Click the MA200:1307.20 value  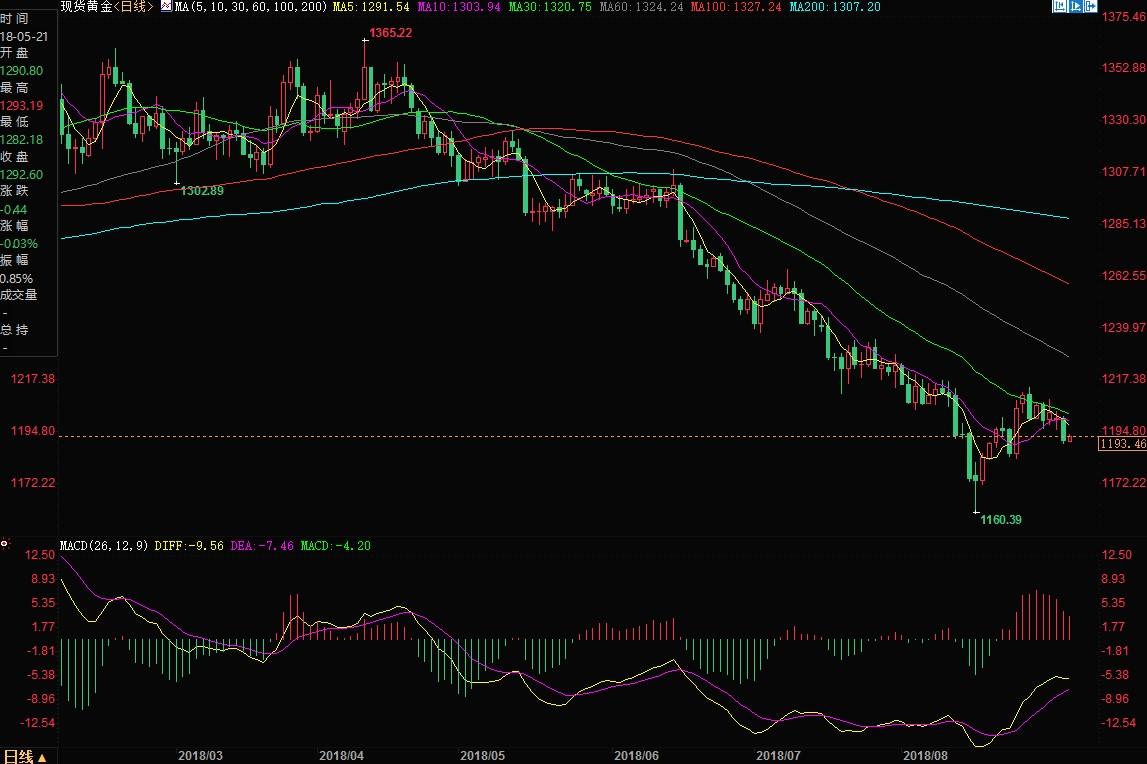click(x=835, y=7)
